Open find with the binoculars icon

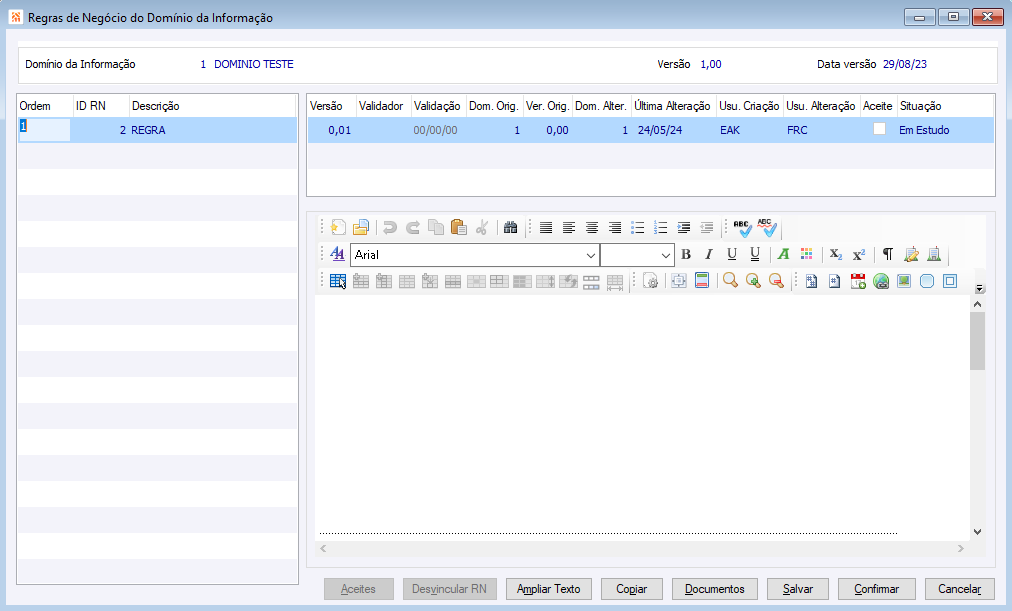[x=511, y=227]
